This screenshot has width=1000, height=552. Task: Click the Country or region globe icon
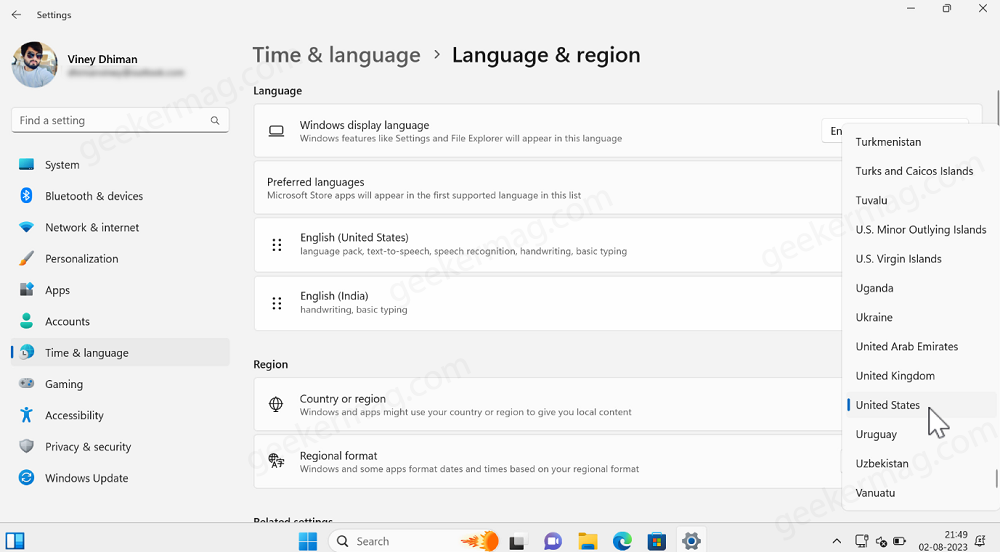point(276,404)
